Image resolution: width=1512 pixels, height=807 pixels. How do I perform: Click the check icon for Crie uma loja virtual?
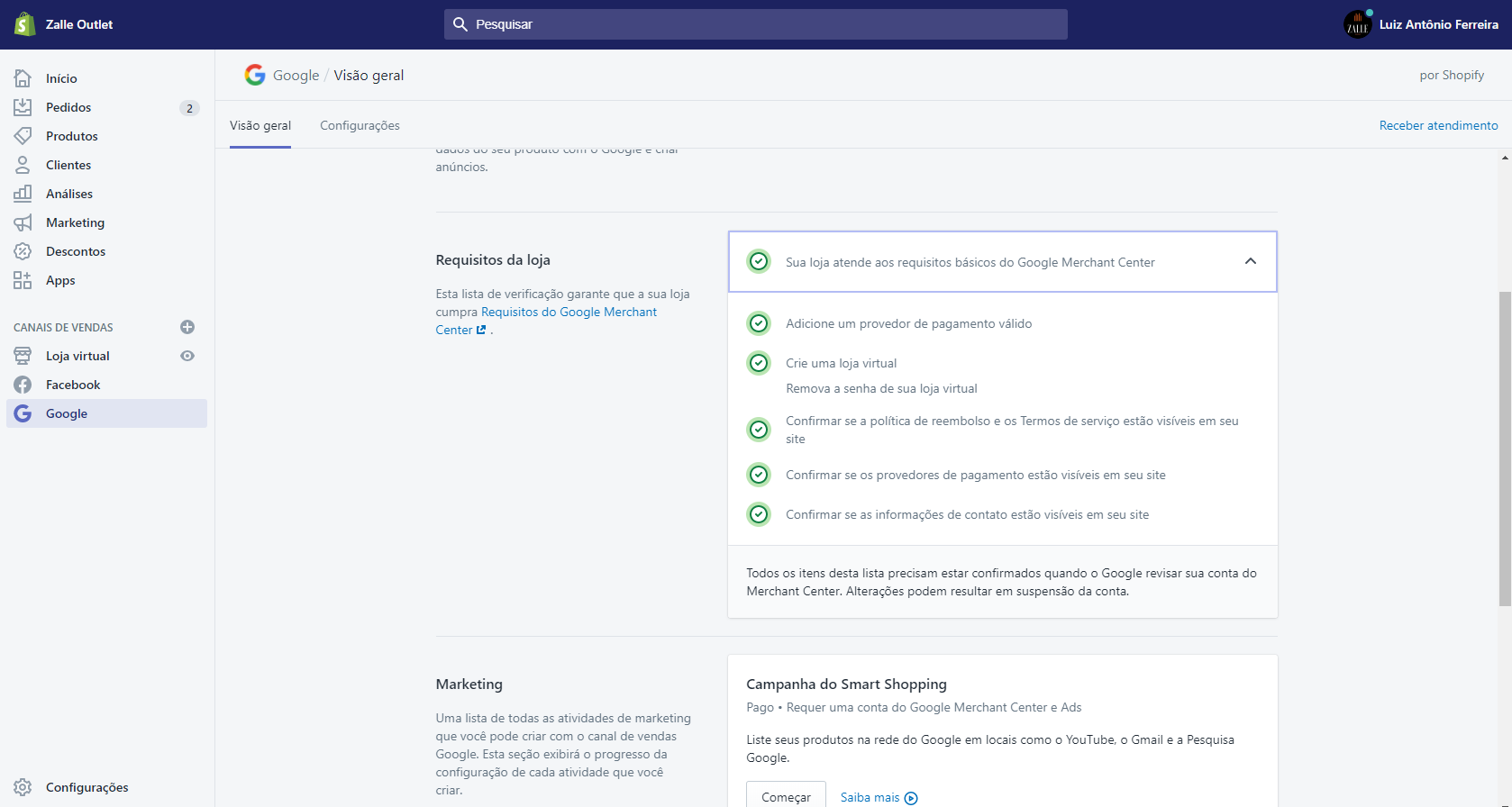point(760,363)
